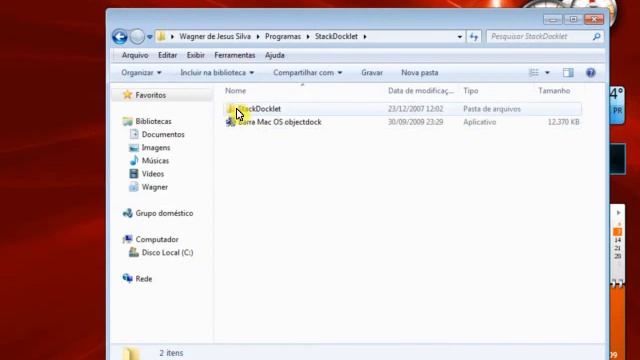Open Imagens library
This screenshot has width=640, height=360.
coord(156,147)
